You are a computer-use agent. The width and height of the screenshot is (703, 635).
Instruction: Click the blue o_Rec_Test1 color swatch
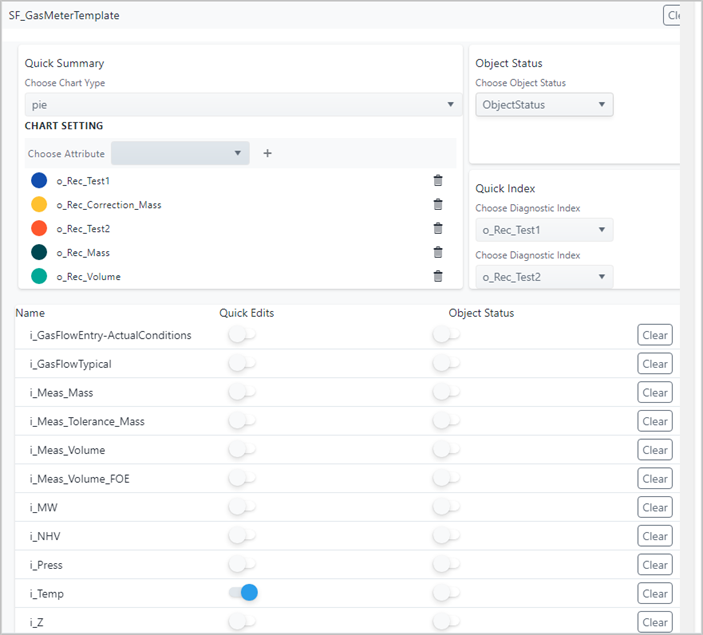pos(39,180)
